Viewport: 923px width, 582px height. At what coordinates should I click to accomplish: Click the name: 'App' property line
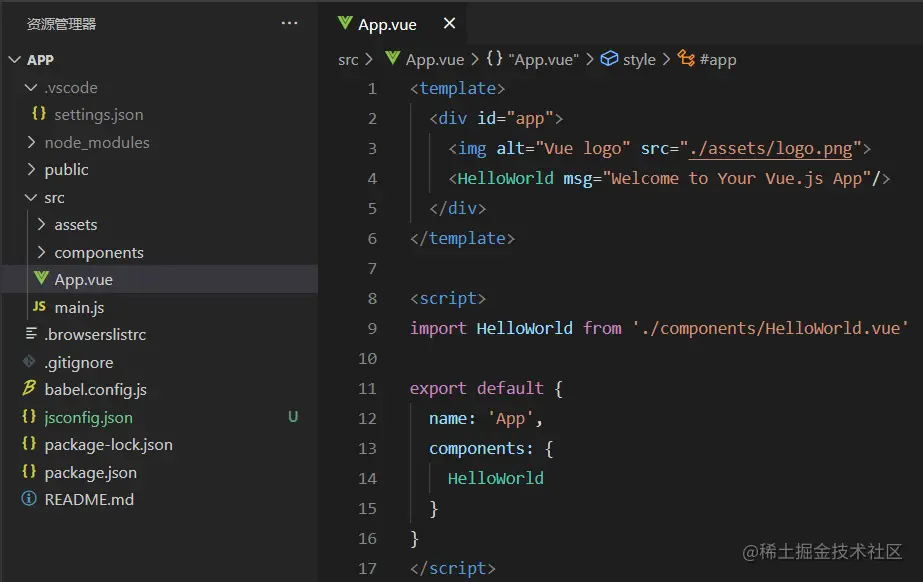485,418
